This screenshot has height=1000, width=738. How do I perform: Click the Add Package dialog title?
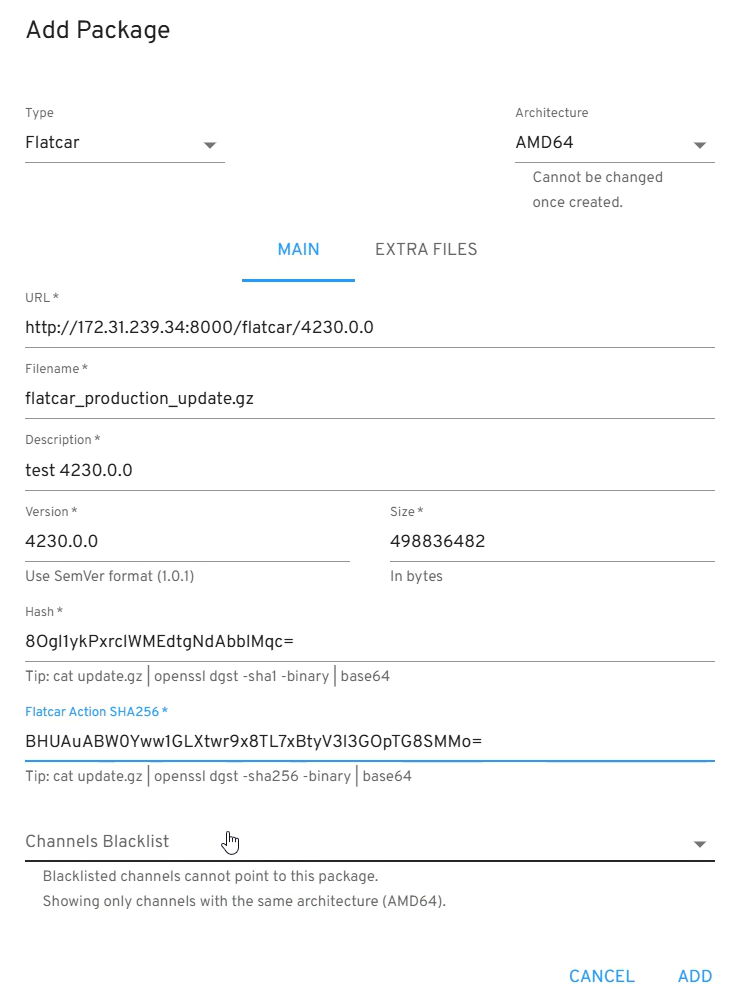click(98, 30)
